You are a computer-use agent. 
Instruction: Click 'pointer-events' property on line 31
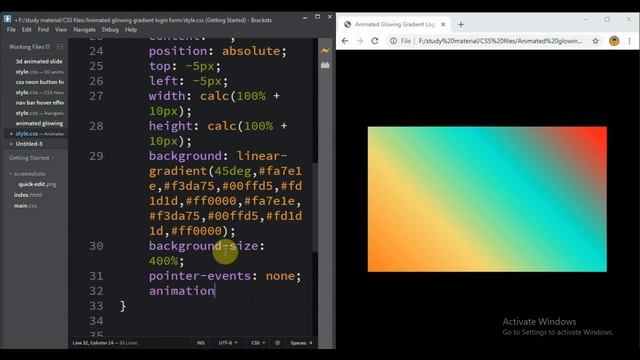point(200,276)
